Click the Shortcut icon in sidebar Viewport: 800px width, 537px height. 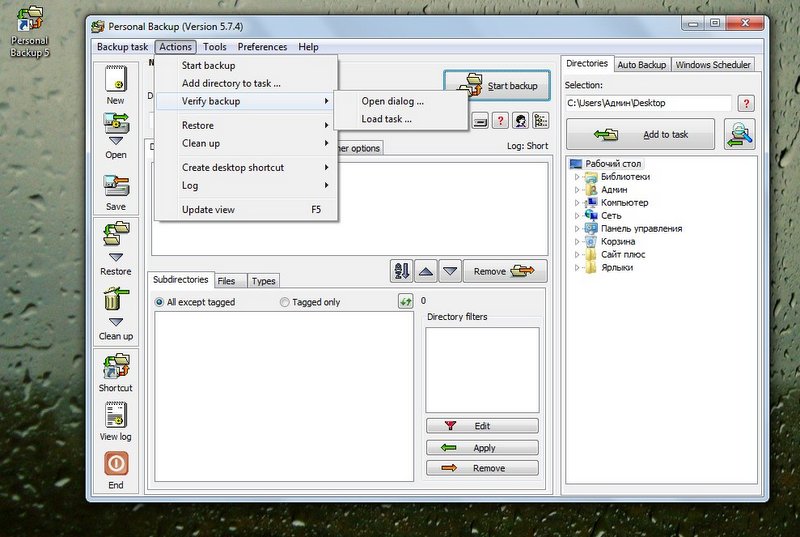pos(116,366)
